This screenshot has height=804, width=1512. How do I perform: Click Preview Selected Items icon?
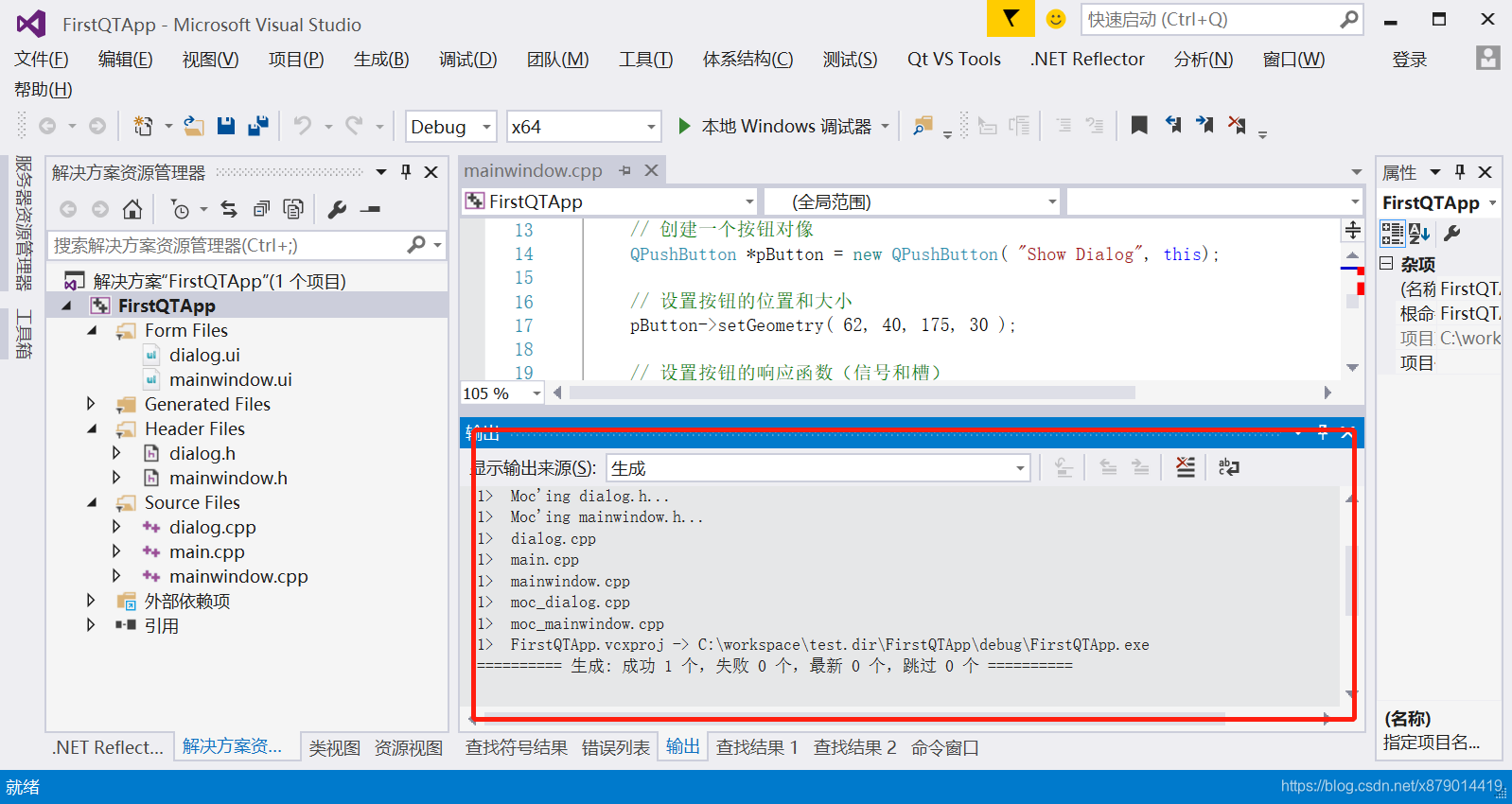point(371,209)
